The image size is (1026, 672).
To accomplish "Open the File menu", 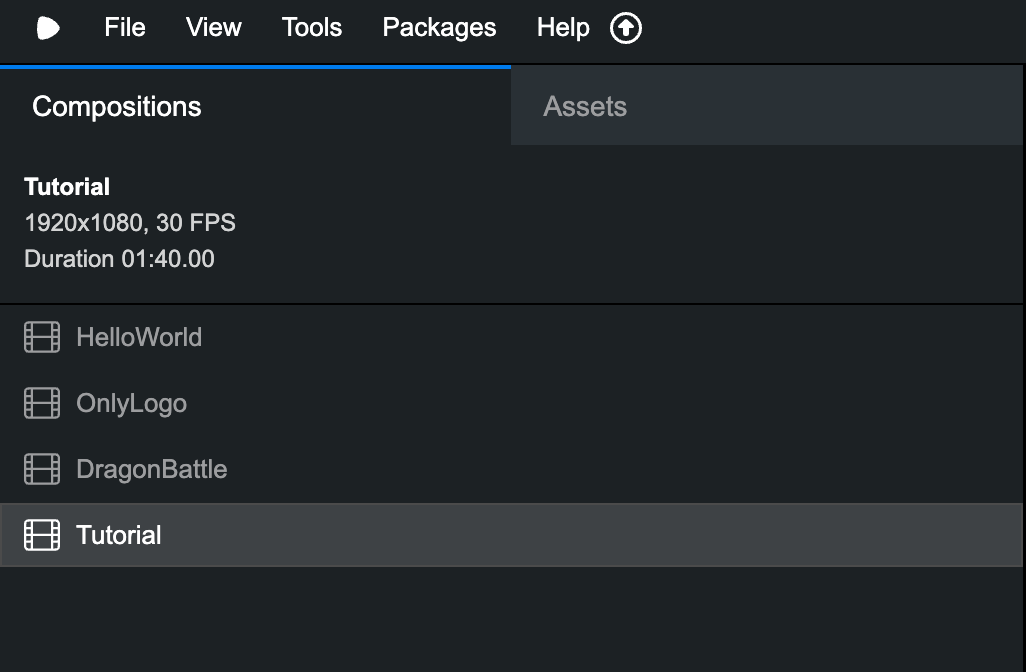I will (x=125, y=28).
